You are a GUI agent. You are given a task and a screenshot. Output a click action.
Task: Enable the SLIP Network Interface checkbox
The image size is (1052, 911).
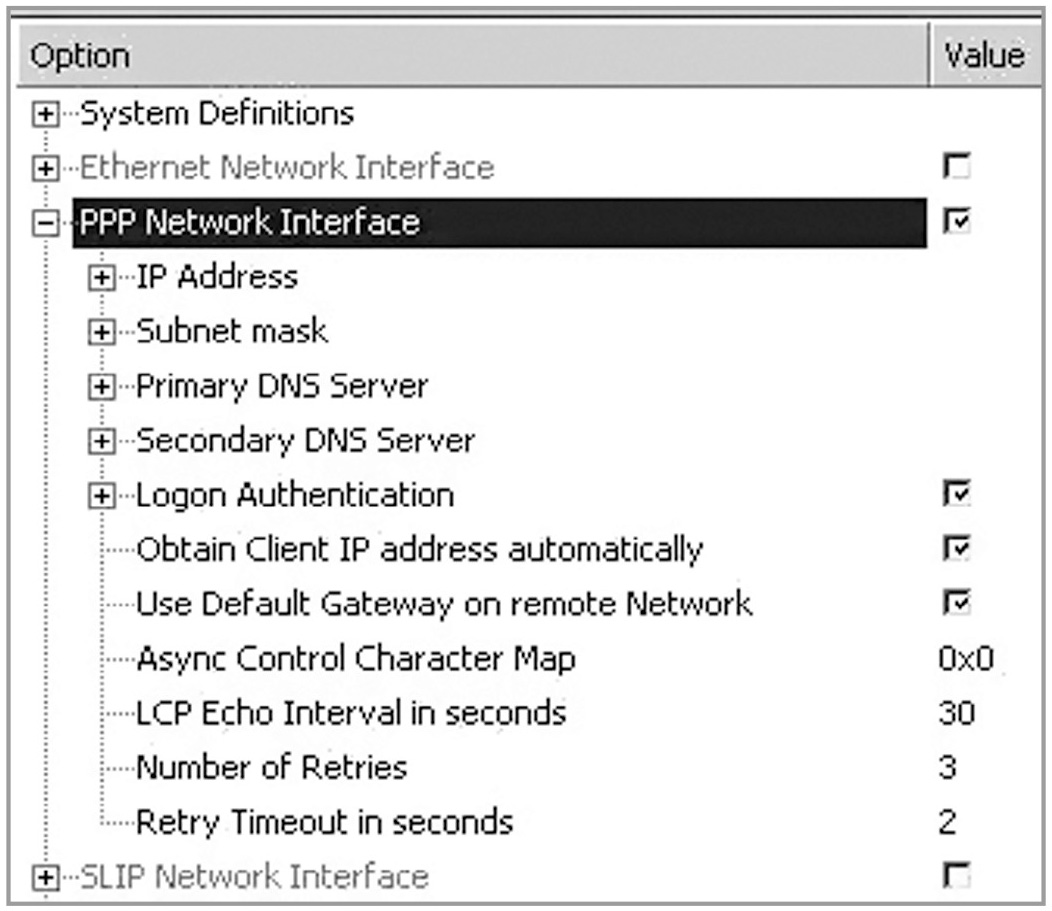(958, 877)
